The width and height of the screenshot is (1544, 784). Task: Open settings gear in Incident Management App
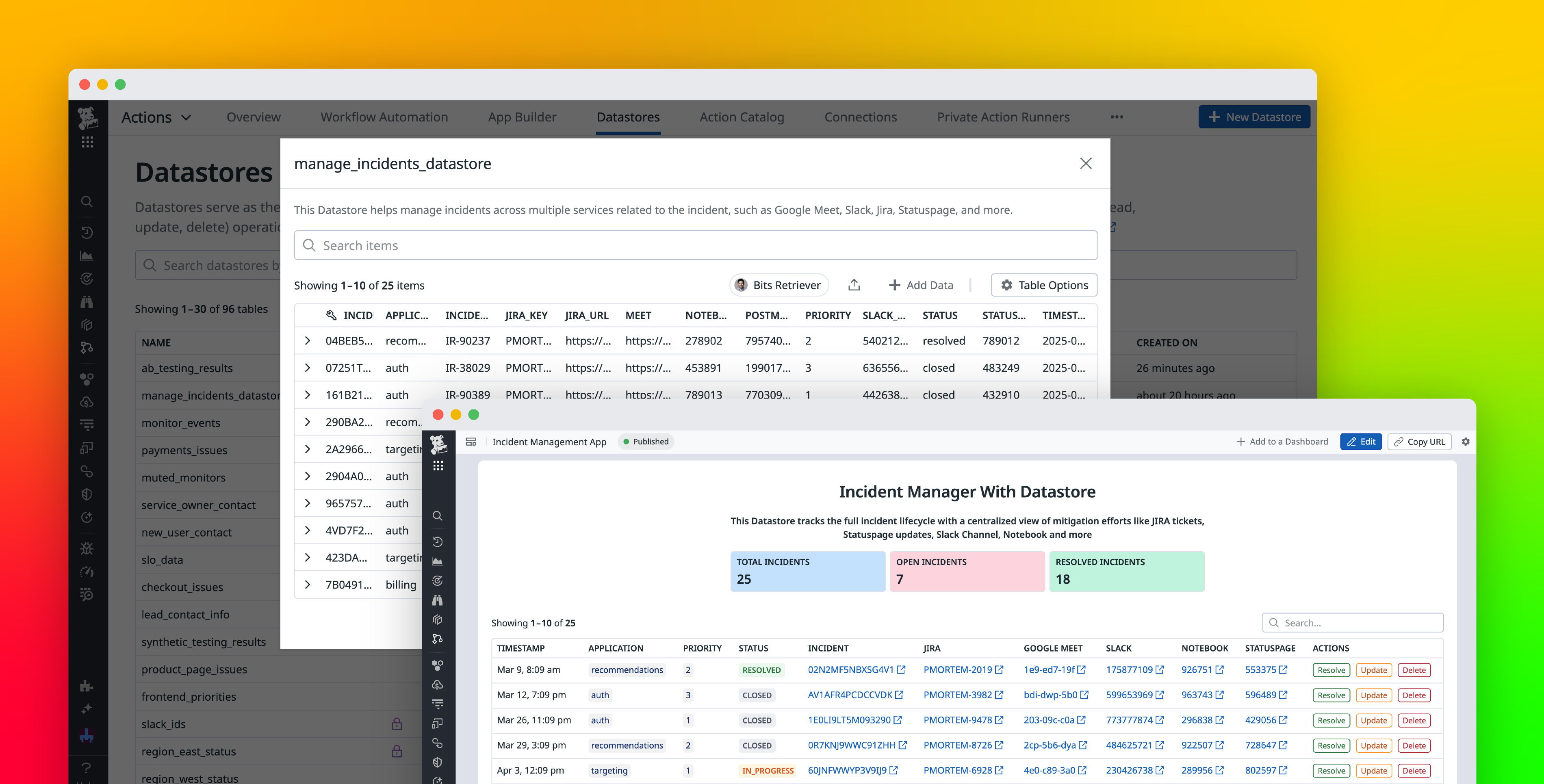tap(1466, 442)
